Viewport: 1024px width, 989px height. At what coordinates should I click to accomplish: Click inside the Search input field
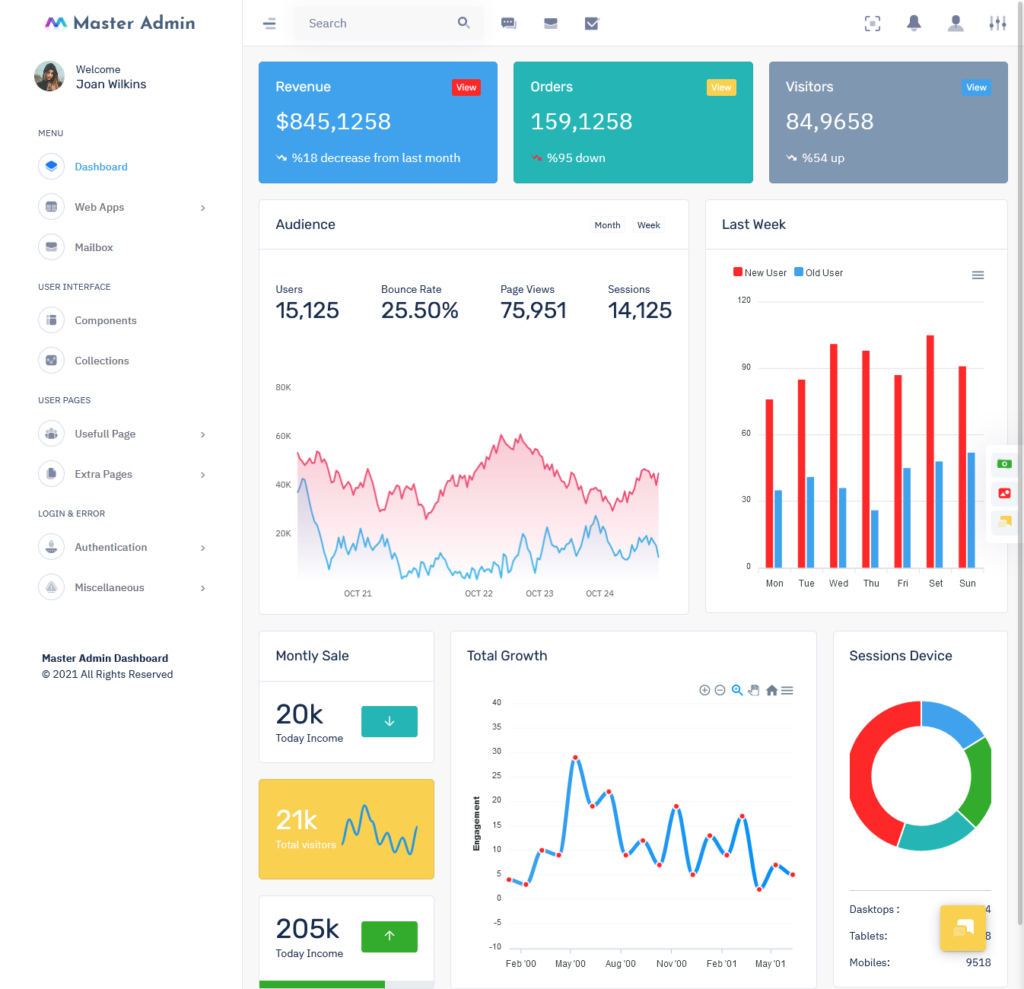click(x=380, y=23)
